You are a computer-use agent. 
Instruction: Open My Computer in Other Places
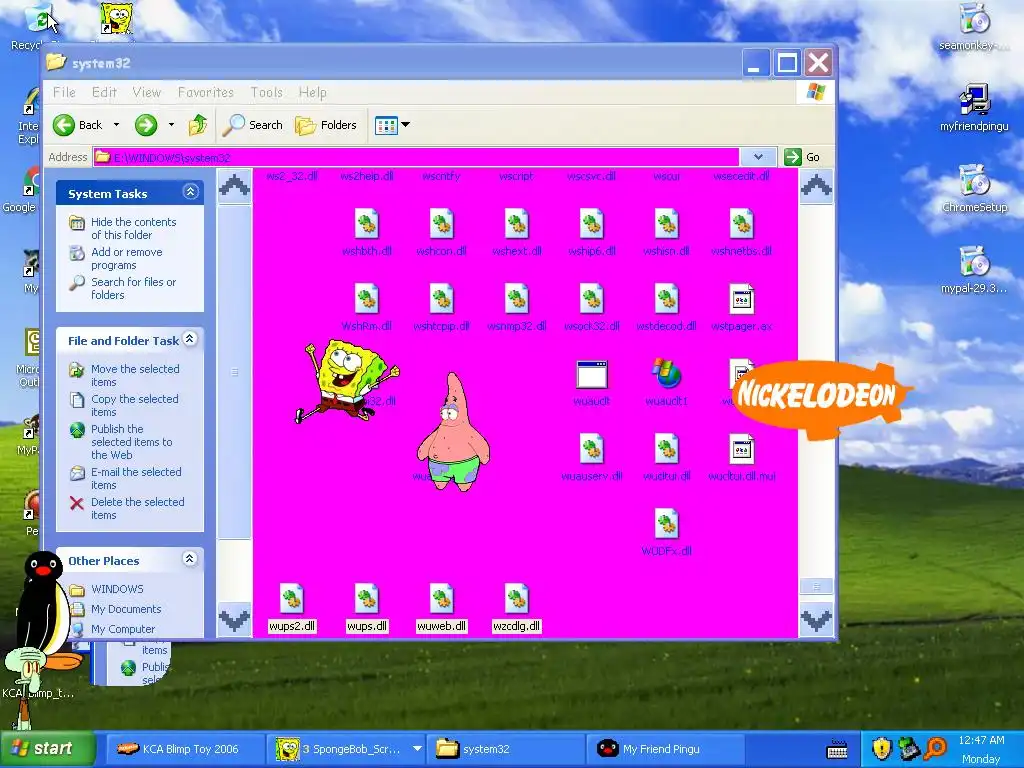123,629
